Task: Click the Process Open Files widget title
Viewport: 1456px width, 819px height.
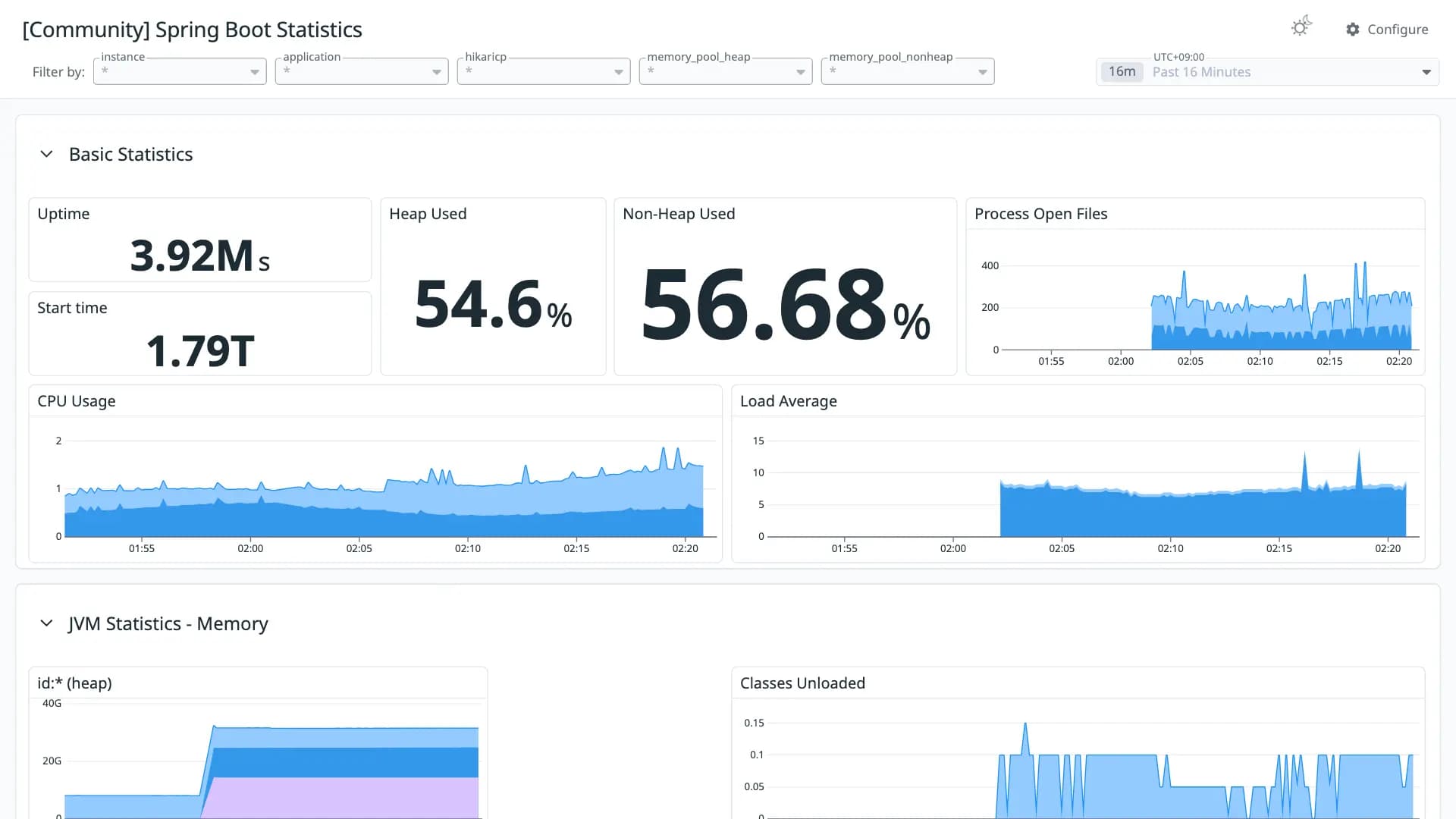Action: 1040,214
